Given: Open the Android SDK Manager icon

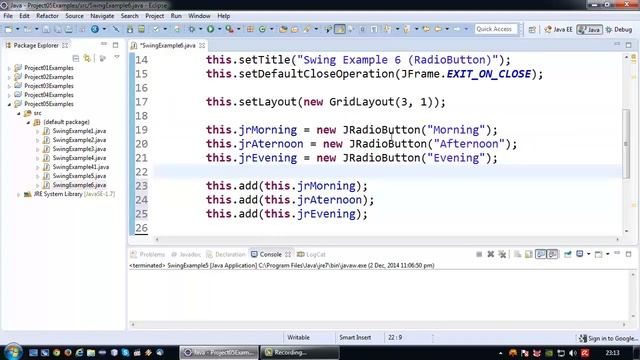Looking at the screenshot, I should pyautogui.click(x=130, y=29).
